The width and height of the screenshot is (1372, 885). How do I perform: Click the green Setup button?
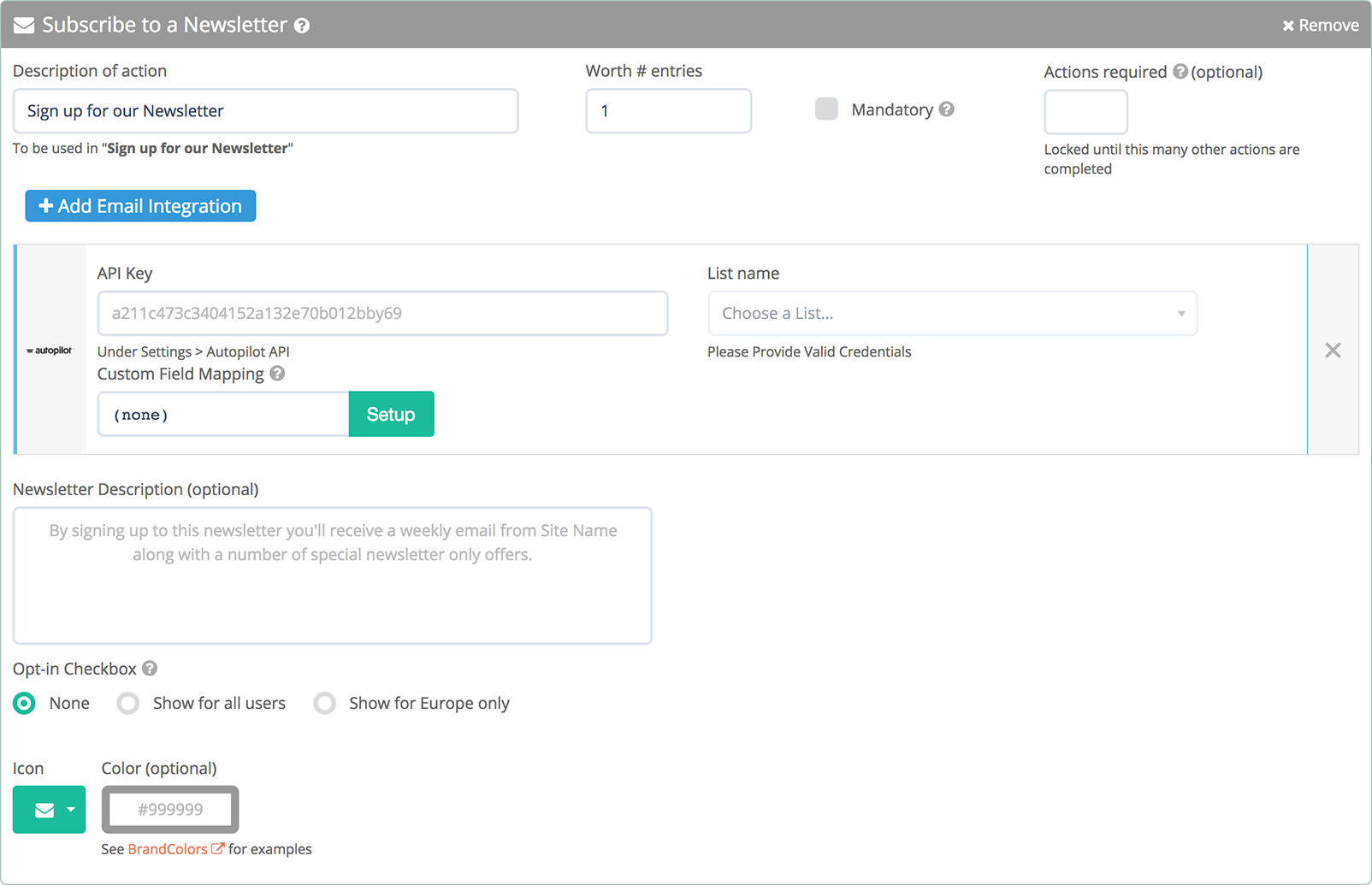[391, 415]
